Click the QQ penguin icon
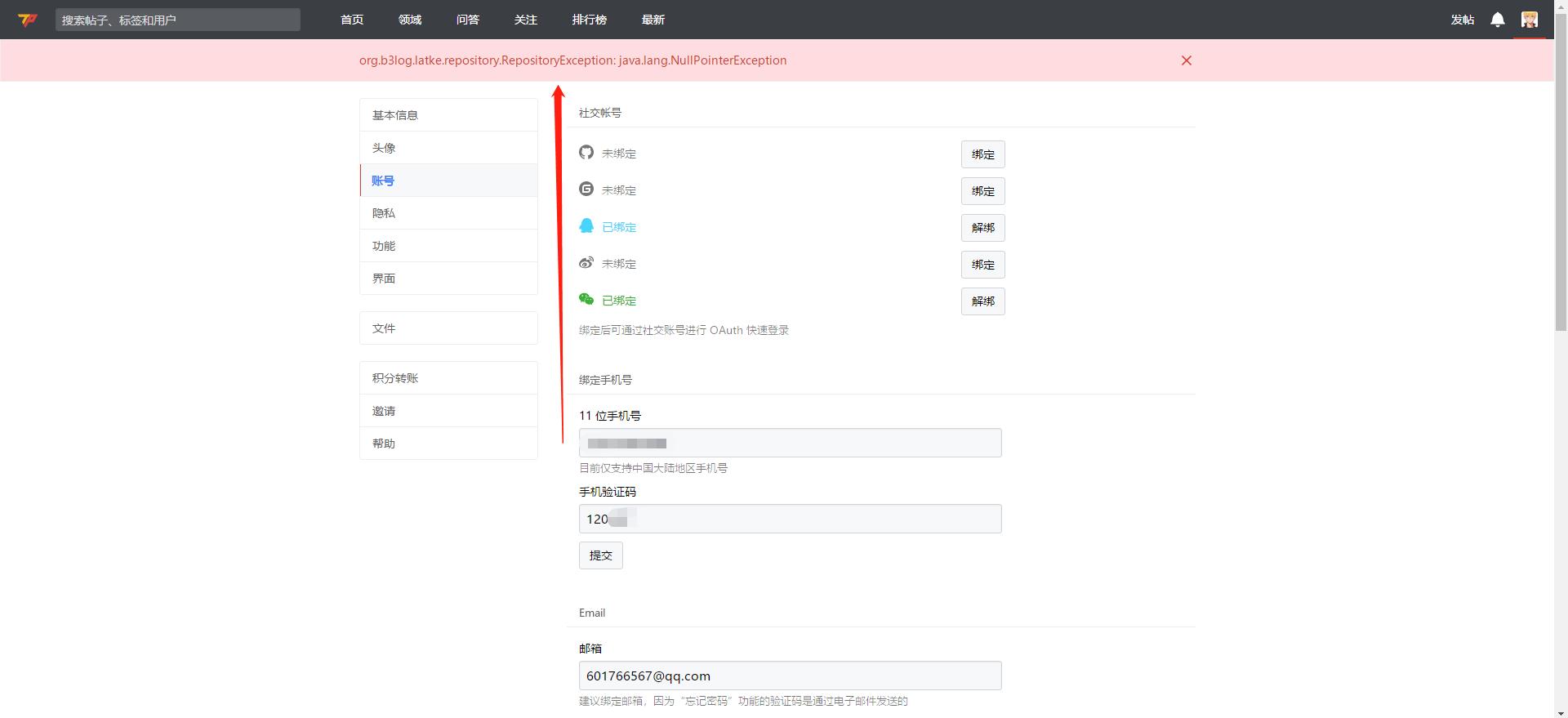The width and height of the screenshot is (1568, 718). tap(586, 226)
